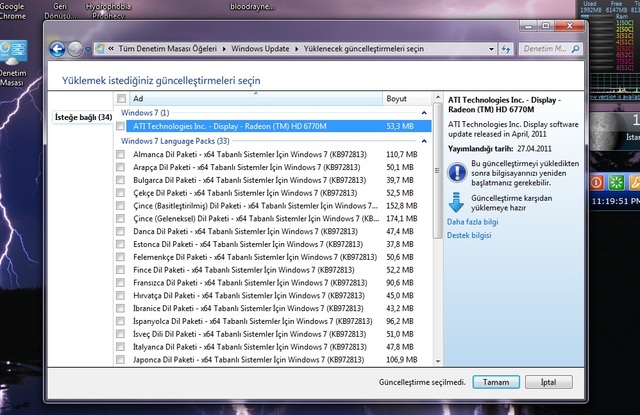The image size is (640, 415).
Task: Open the bloodrayne desktop shortcut
Action: coord(252,7)
